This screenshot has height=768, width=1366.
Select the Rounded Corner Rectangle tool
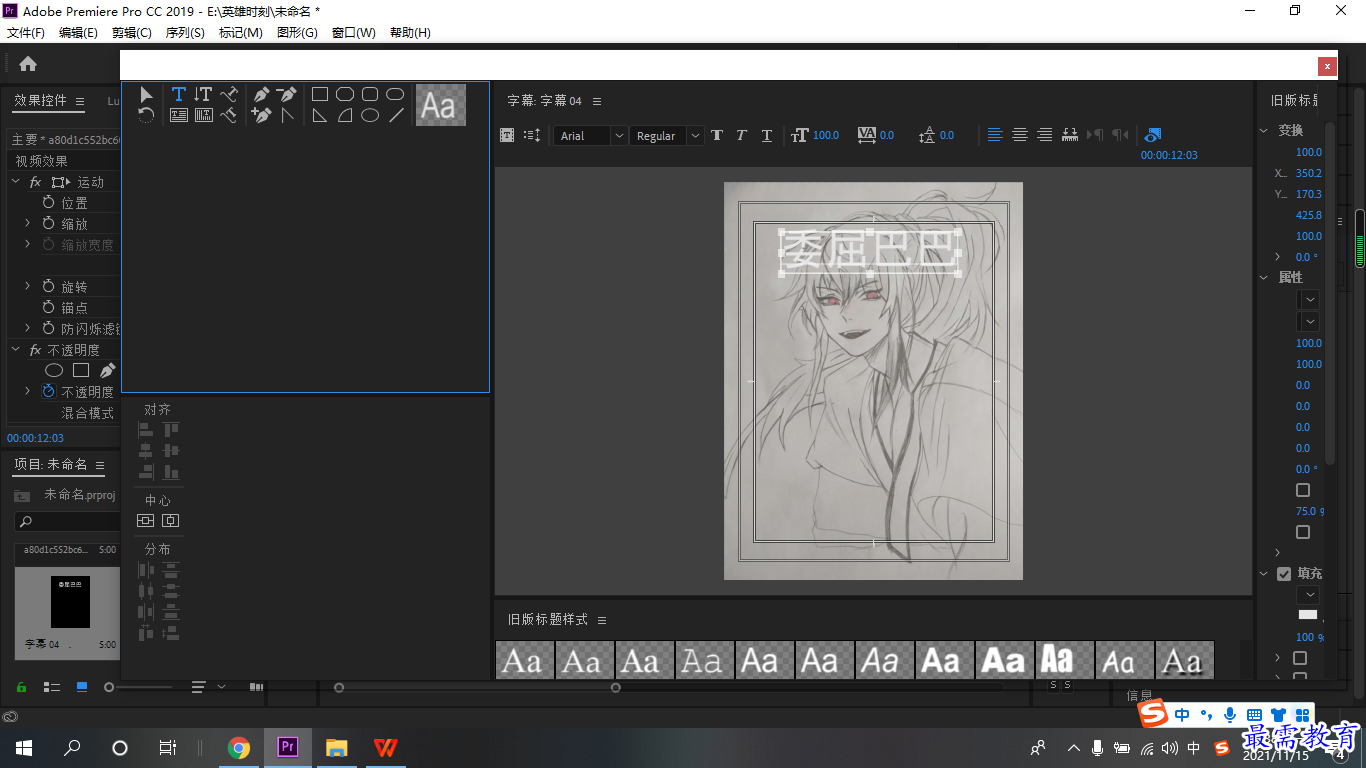370,94
